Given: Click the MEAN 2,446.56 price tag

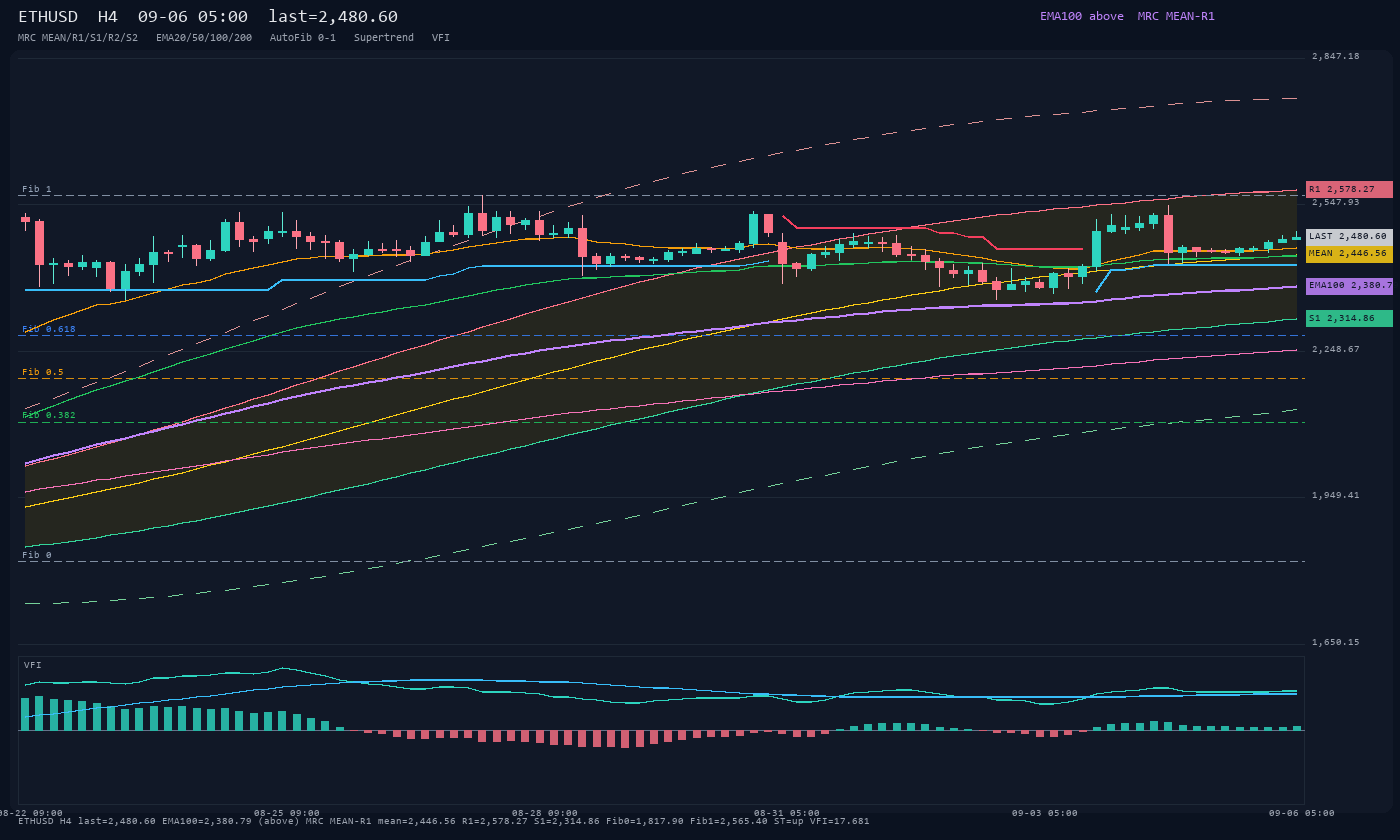Looking at the screenshot, I should tap(1349, 254).
